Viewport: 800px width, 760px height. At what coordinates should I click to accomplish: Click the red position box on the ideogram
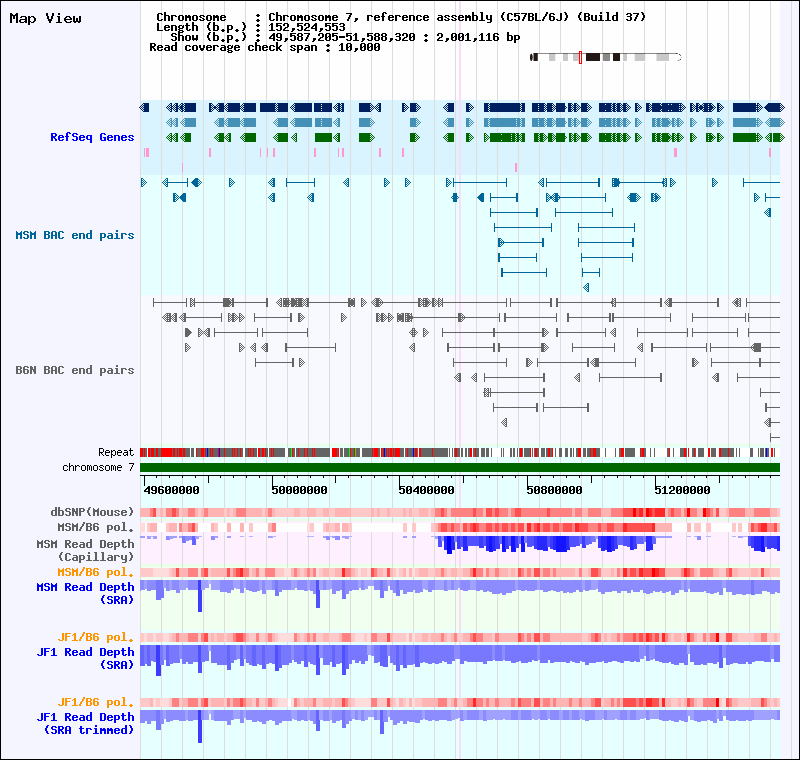581,57
